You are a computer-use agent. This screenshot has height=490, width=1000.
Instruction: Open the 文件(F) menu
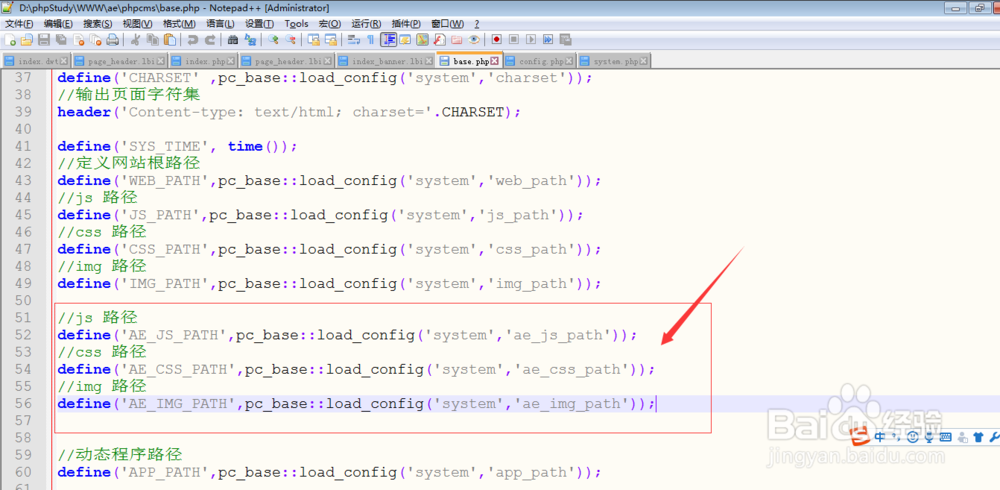pos(19,24)
